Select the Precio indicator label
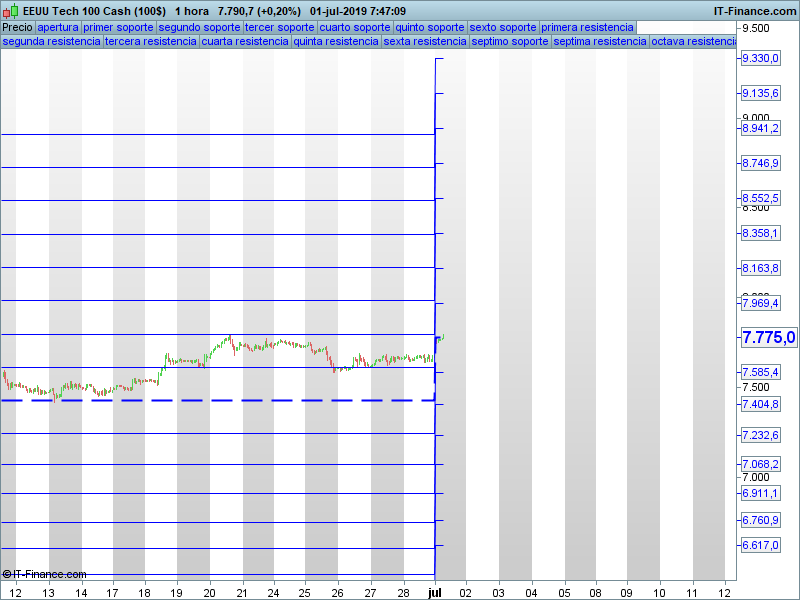This screenshot has width=800, height=600. (17, 28)
